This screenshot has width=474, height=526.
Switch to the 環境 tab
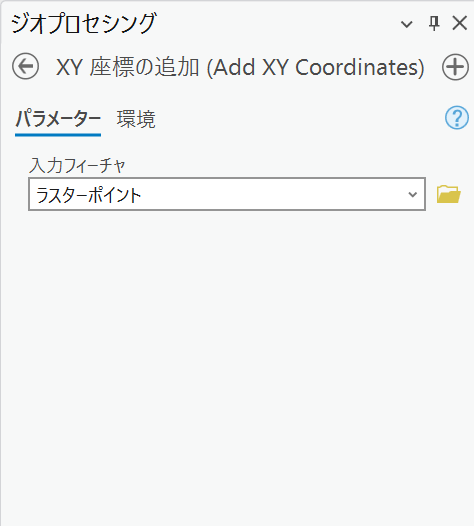pos(136,119)
